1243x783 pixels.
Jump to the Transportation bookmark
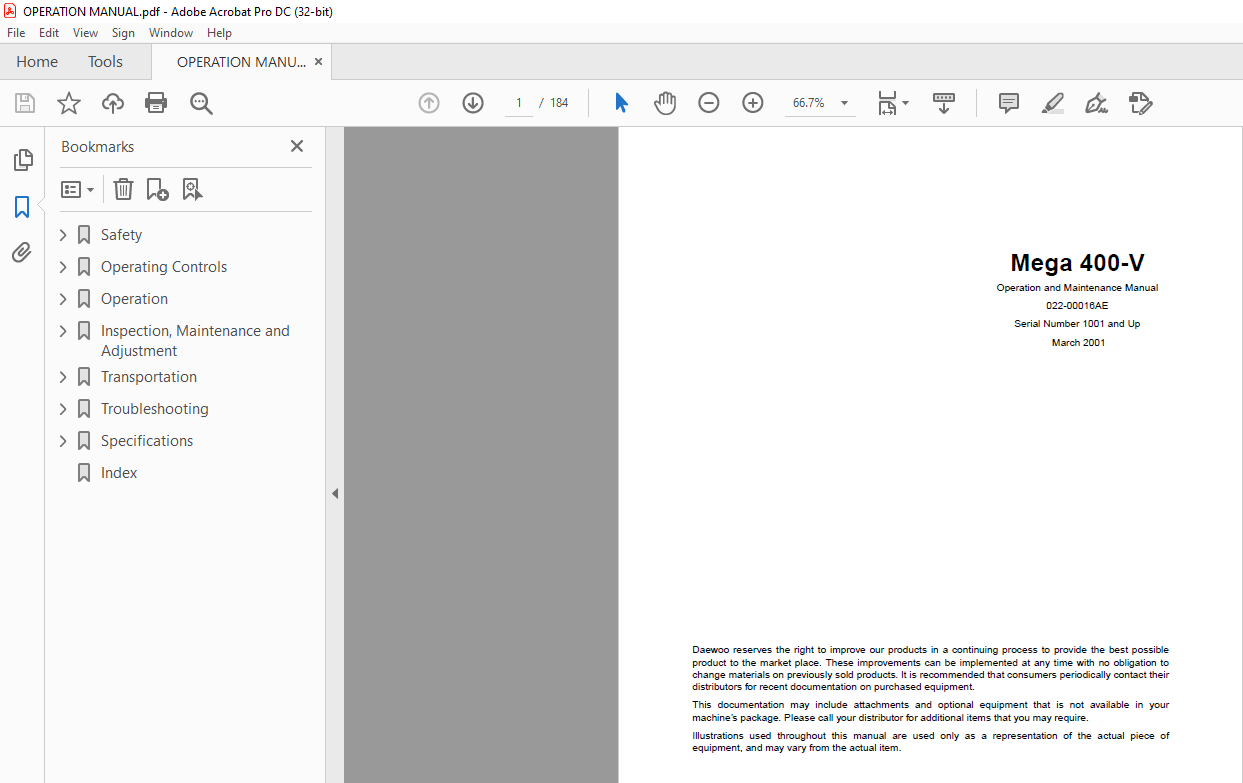coord(149,377)
